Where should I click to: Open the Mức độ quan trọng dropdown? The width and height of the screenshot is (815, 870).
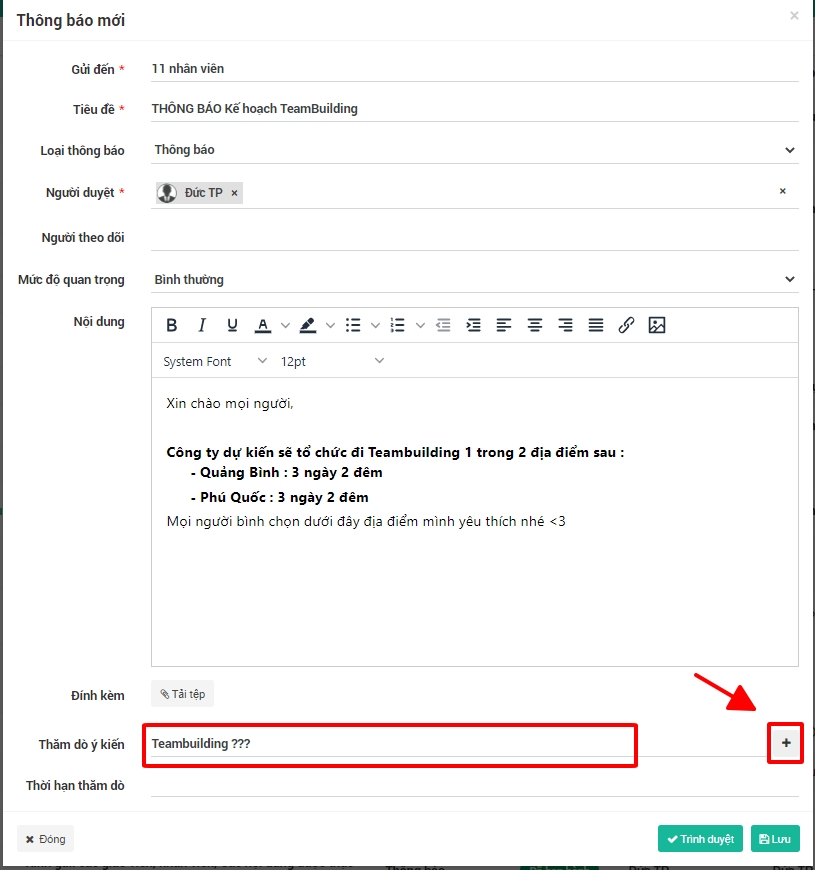(475, 280)
